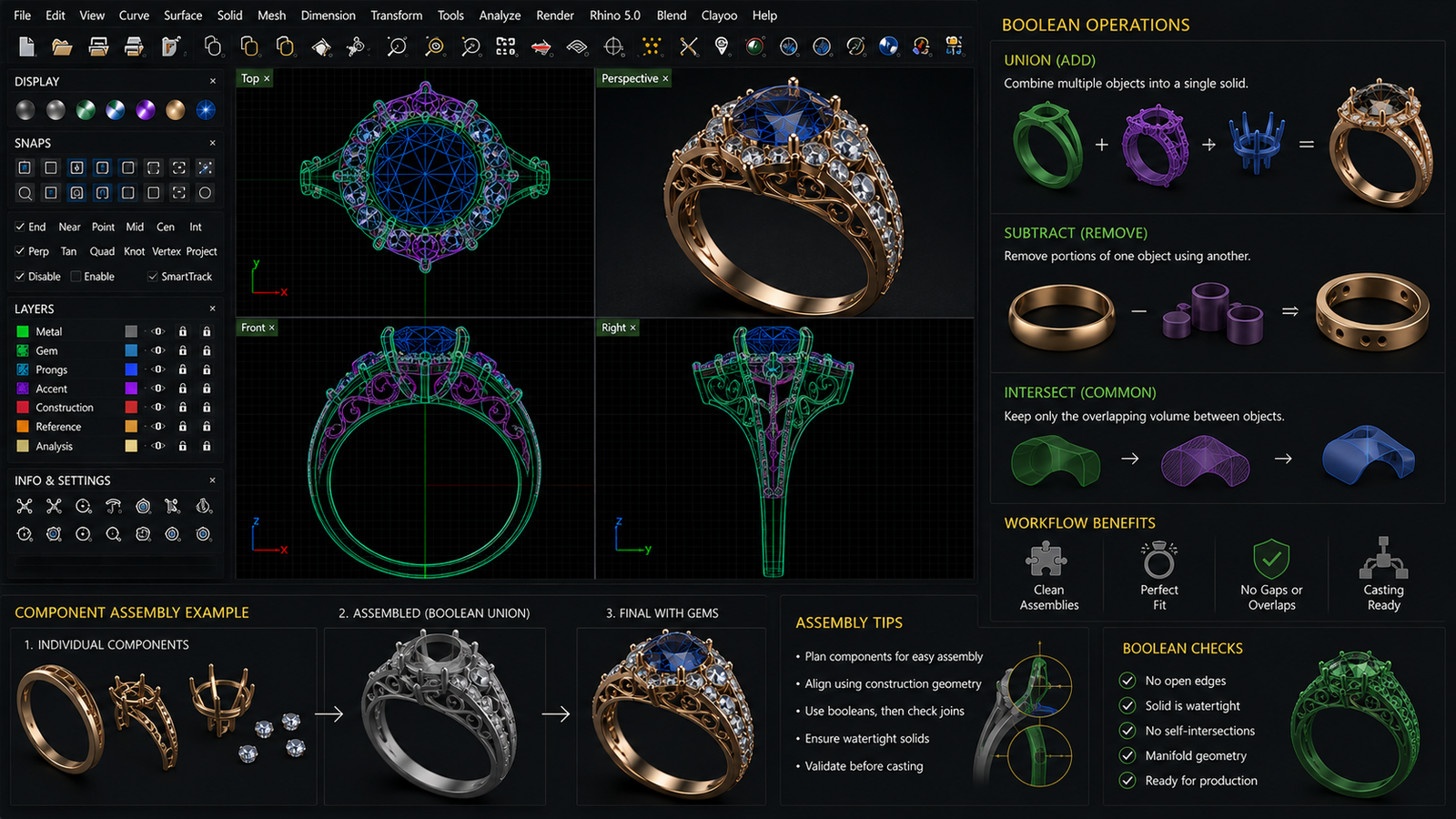Select the purple metallic display sphere
Screen dimensions: 1456x819
(x=146, y=110)
